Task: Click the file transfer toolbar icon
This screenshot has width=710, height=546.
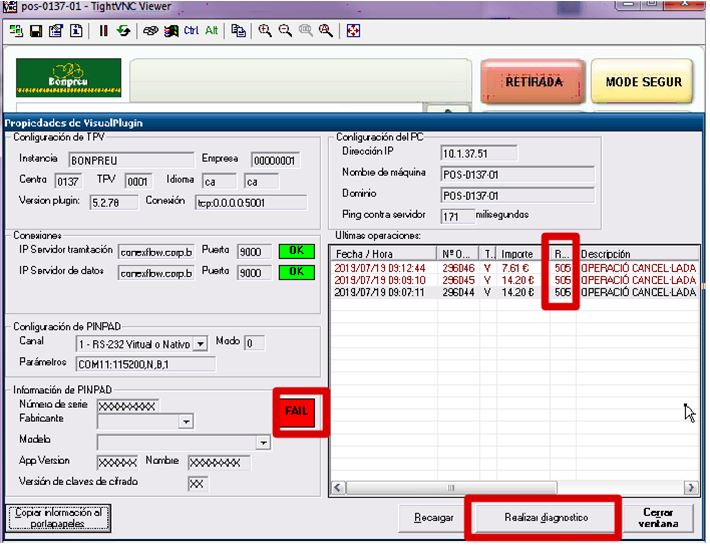Action: 238,31
